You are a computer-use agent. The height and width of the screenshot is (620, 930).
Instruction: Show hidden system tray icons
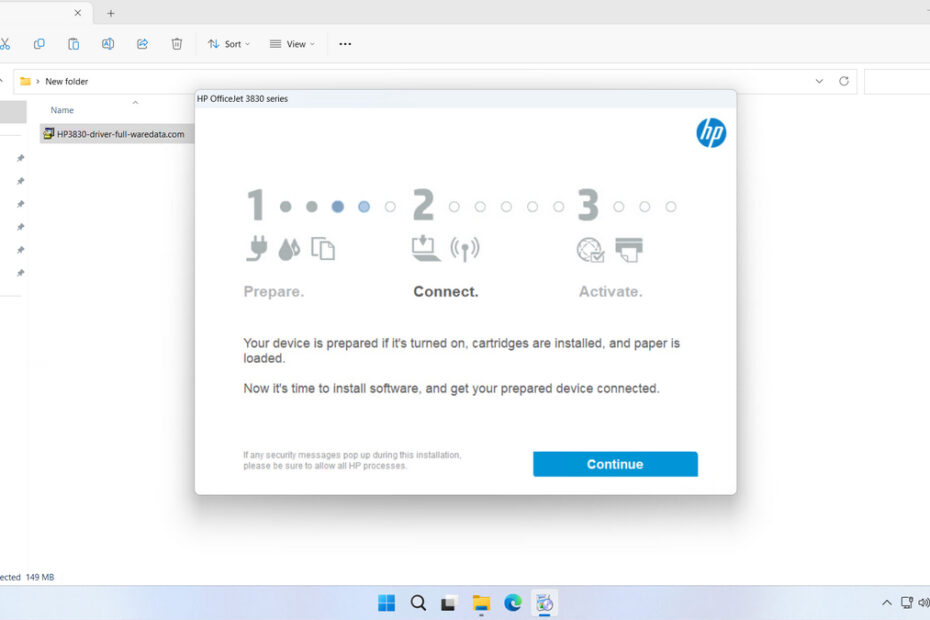[886, 603]
